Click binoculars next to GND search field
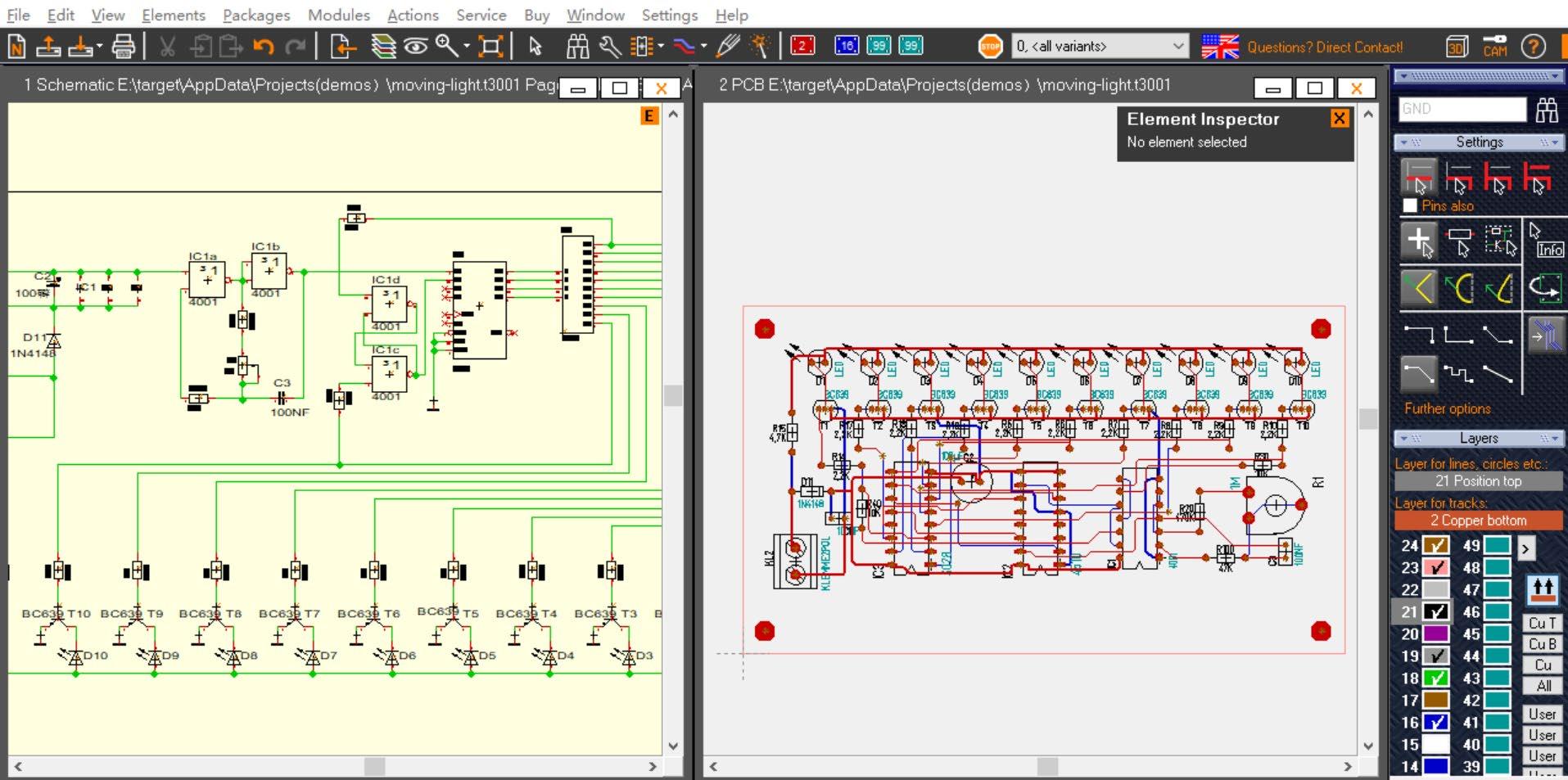Image resolution: width=1568 pixels, height=780 pixels. [x=1547, y=109]
